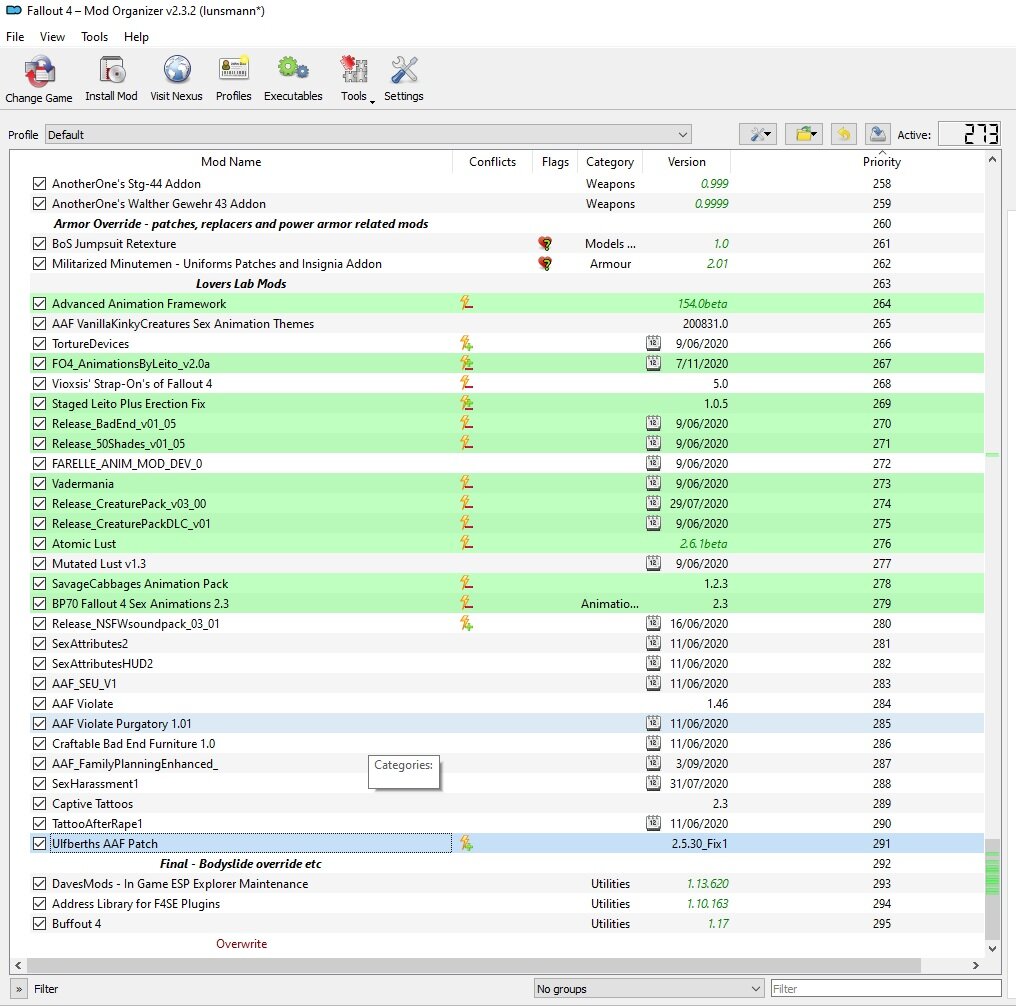Image resolution: width=1016 pixels, height=1006 pixels.
Task: Select the SavageCabbages Animation Pack row
Action: pos(507,584)
